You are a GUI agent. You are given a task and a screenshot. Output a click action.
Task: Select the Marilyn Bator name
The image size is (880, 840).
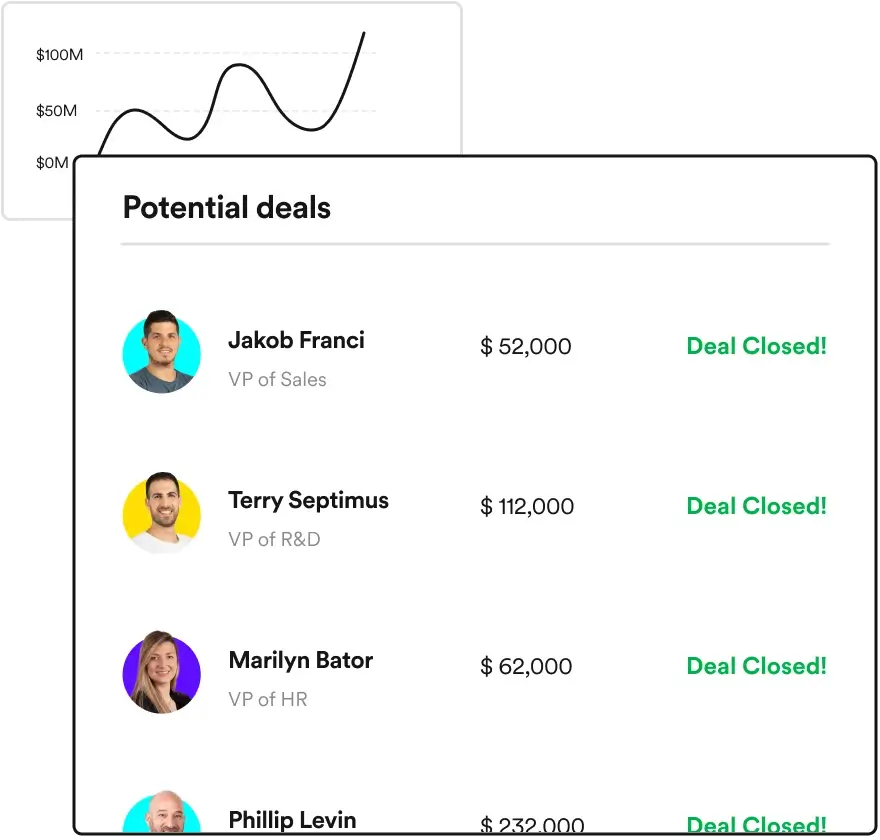click(300, 660)
